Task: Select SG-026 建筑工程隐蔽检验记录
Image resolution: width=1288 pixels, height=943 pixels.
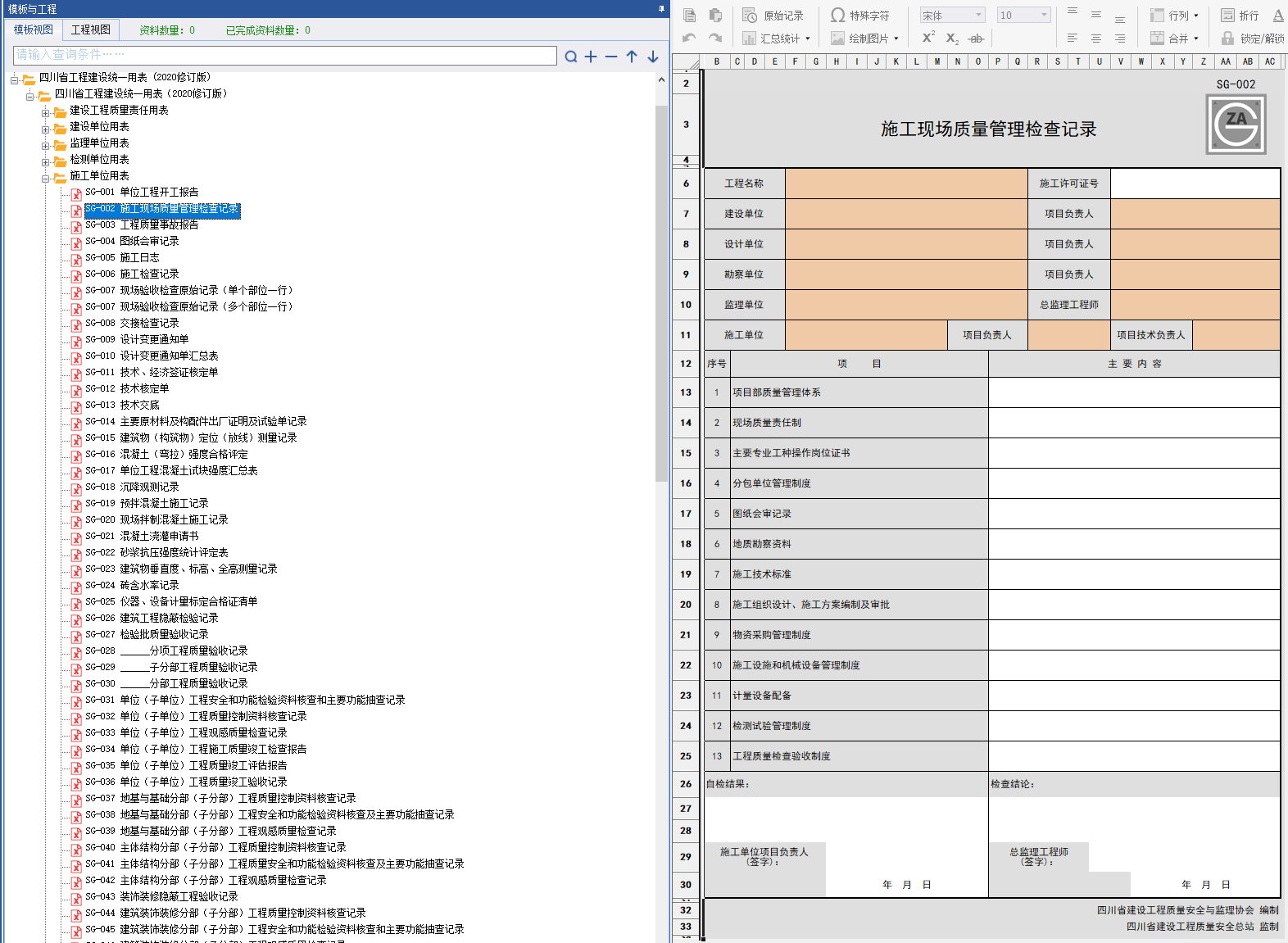Action: pos(152,618)
